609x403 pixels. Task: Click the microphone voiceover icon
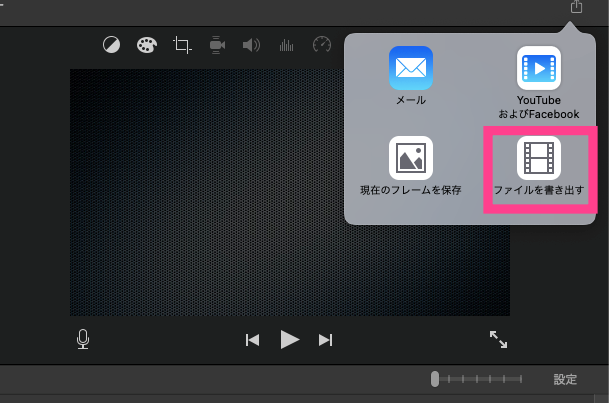pyautogui.click(x=83, y=340)
